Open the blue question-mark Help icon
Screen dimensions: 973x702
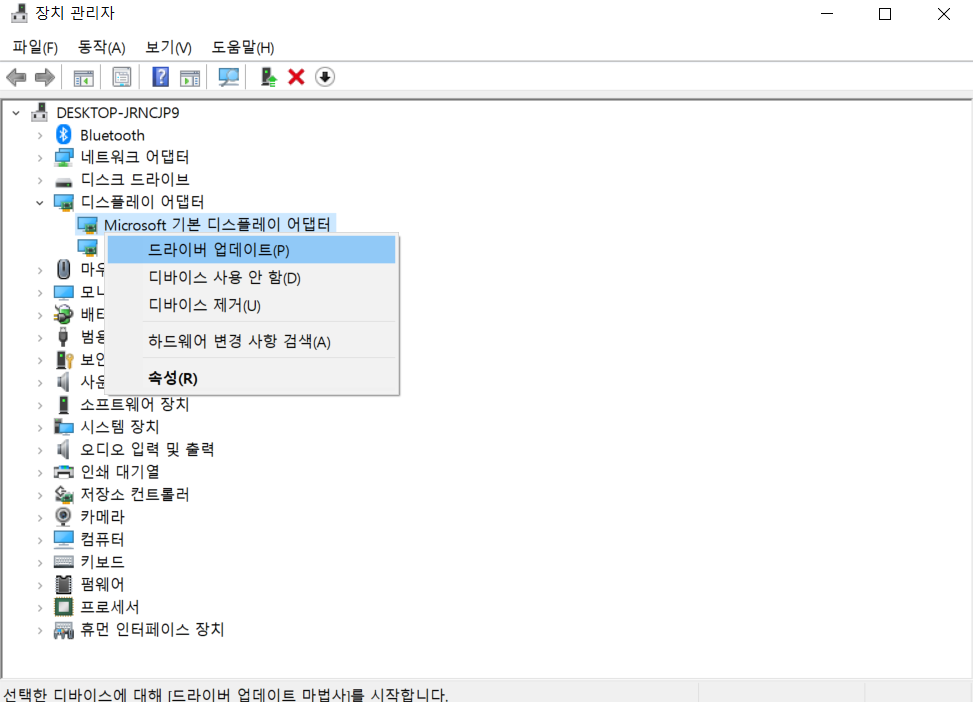(x=161, y=77)
